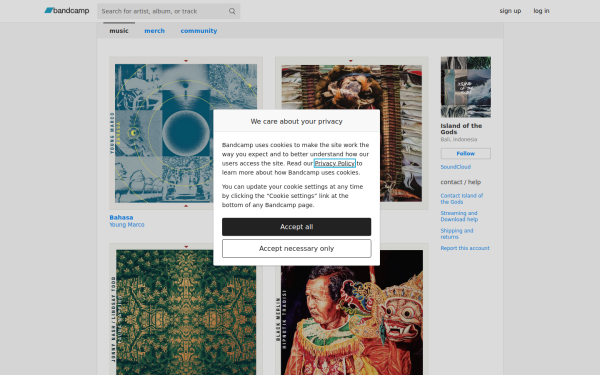Open Shipping and returns link
The width and height of the screenshot is (600, 375).
pyautogui.click(x=457, y=234)
